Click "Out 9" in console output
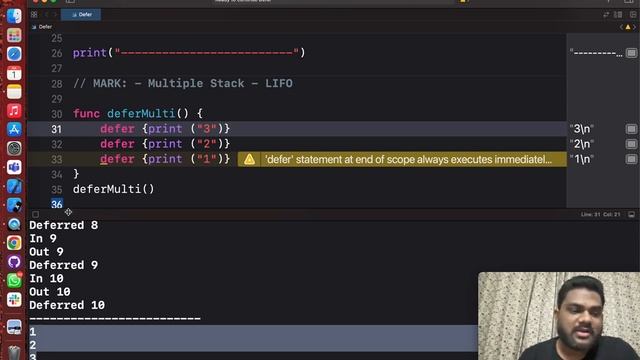 pyautogui.click(x=46, y=252)
